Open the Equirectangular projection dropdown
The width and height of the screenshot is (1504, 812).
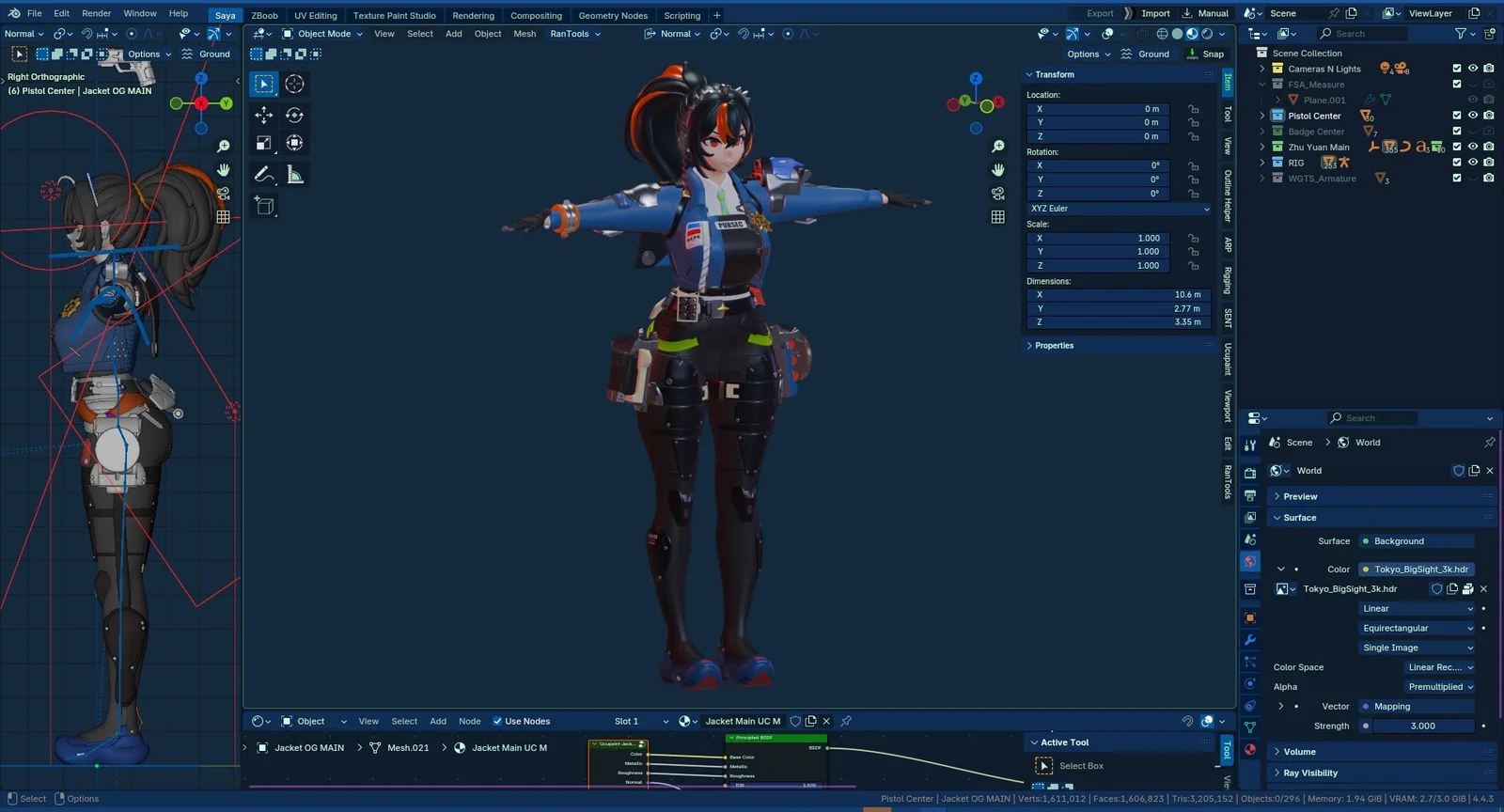pos(1418,629)
